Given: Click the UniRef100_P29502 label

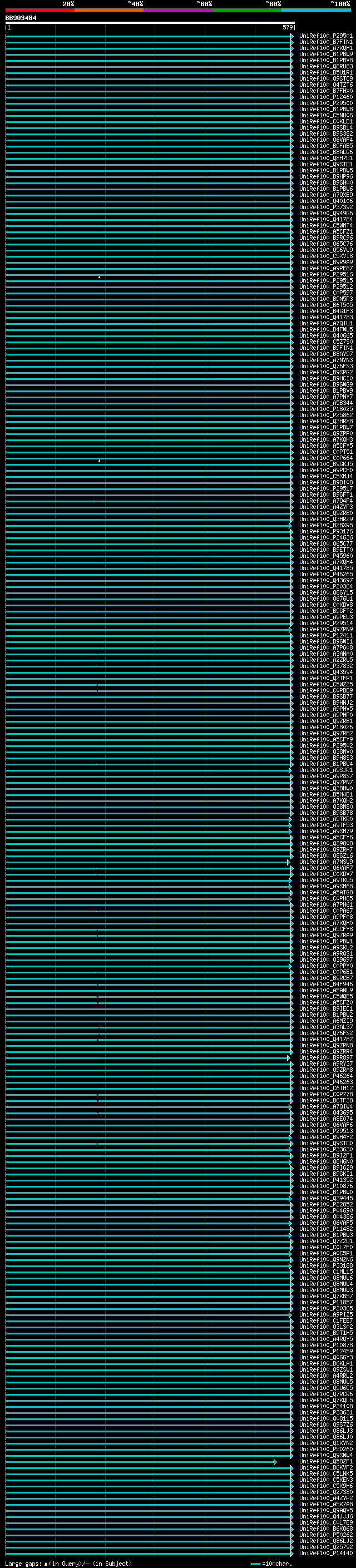Looking at the screenshot, I should click(x=325, y=746).
